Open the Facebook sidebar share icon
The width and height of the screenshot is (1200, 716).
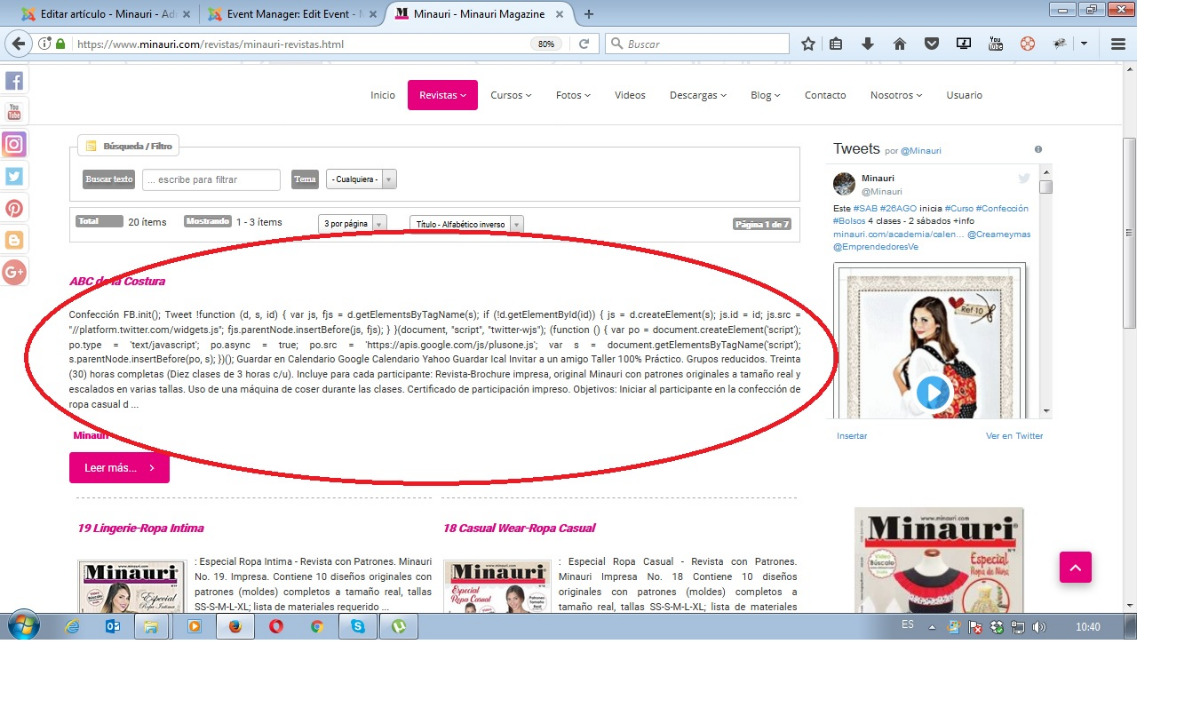tap(14, 81)
